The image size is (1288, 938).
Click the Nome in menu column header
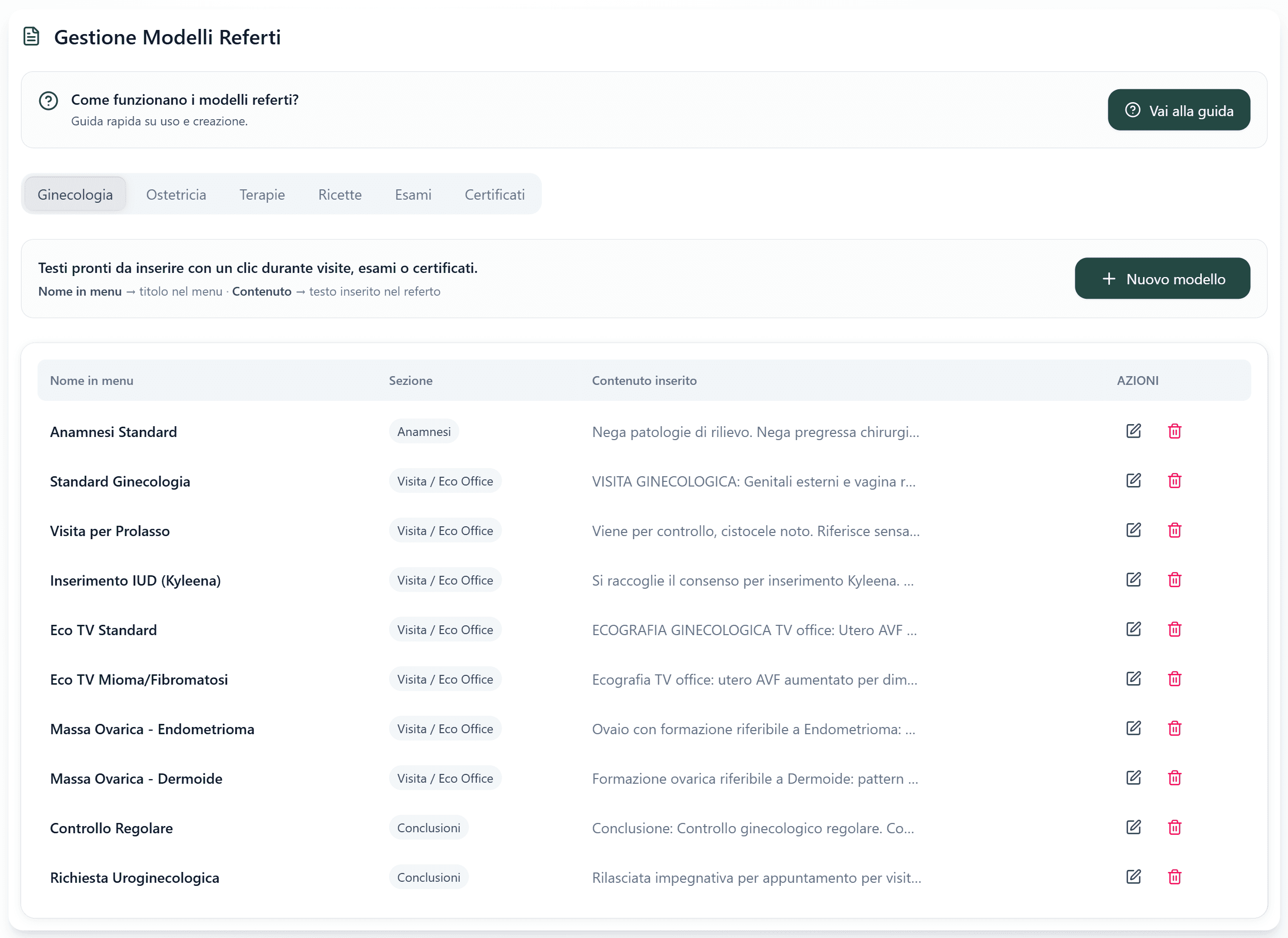point(91,380)
